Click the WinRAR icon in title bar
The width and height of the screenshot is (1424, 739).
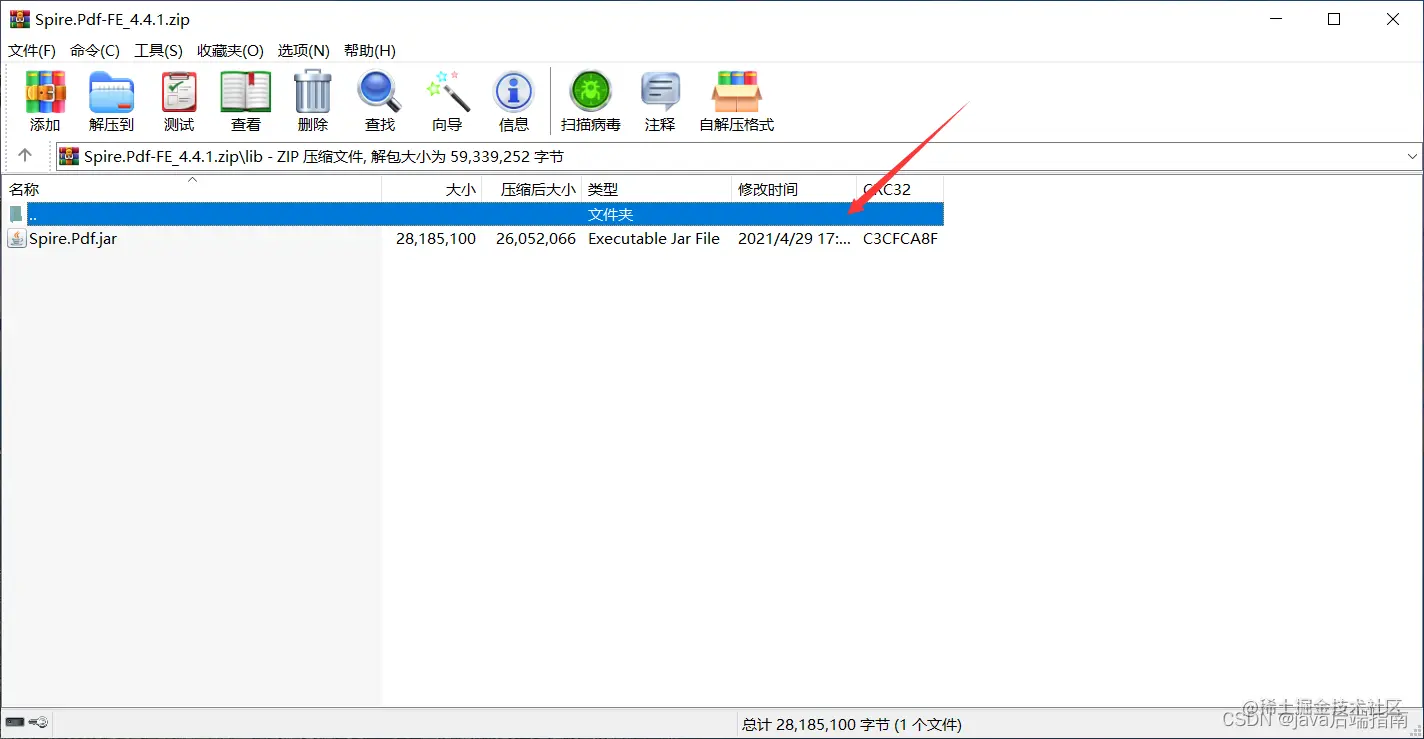(x=20, y=19)
